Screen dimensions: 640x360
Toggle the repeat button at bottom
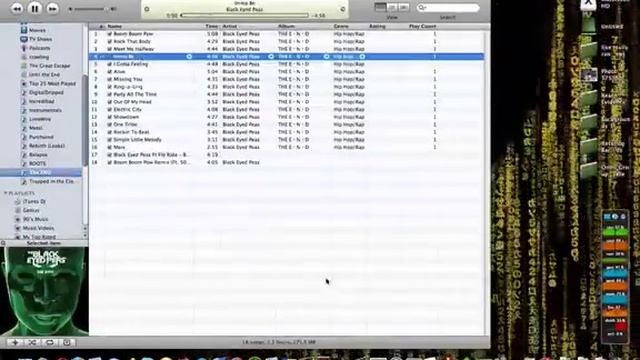coord(49,342)
